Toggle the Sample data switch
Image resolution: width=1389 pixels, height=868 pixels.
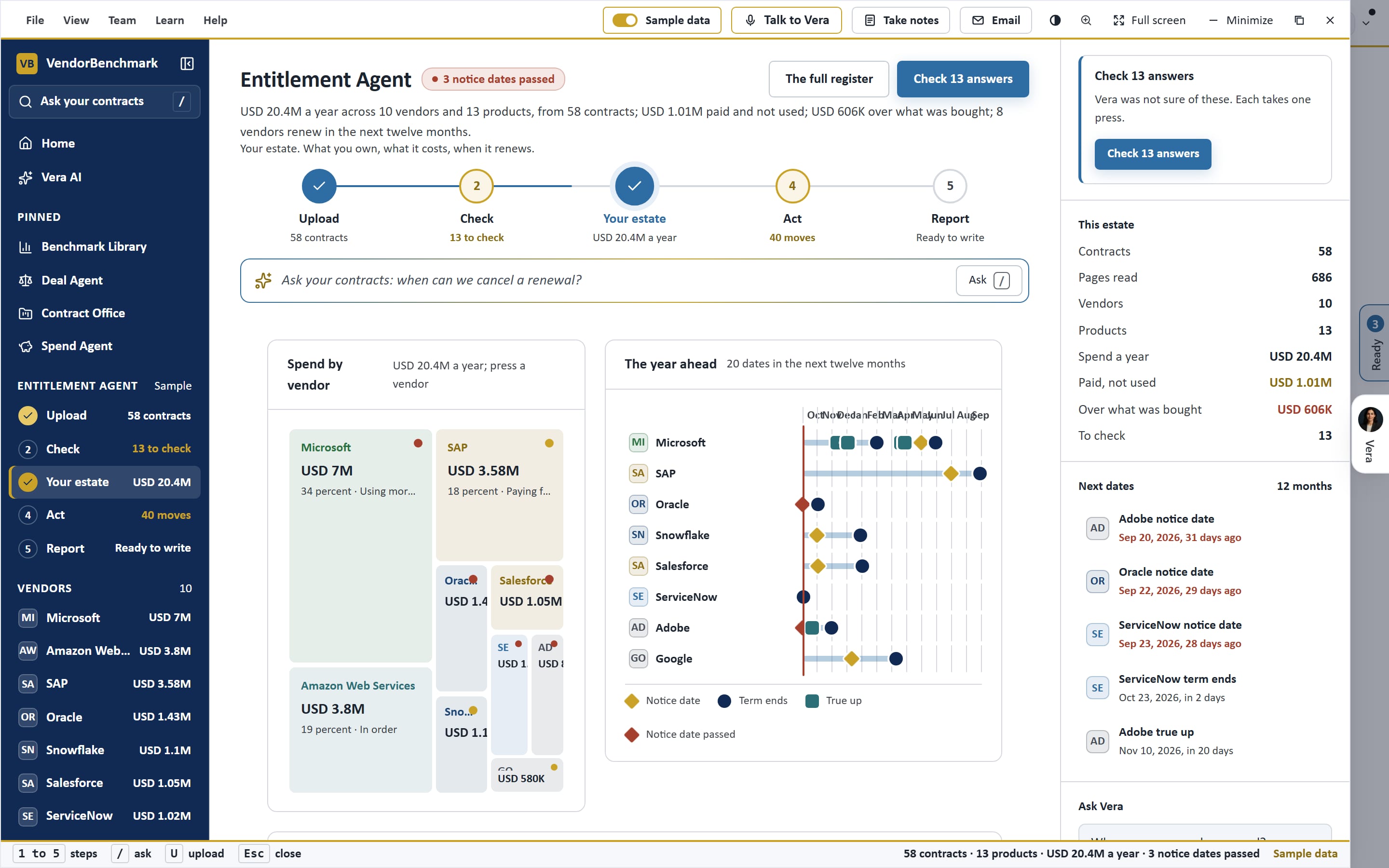click(625, 20)
